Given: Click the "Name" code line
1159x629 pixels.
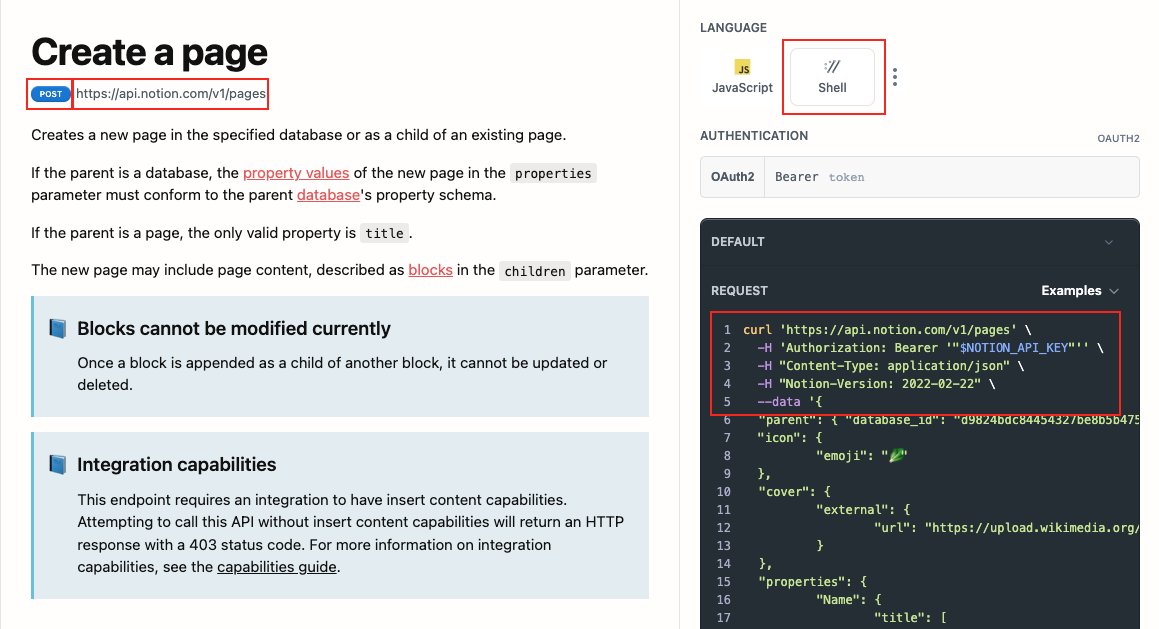Looking at the screenshot, I should pyautogui.click(x=848, y=599).
